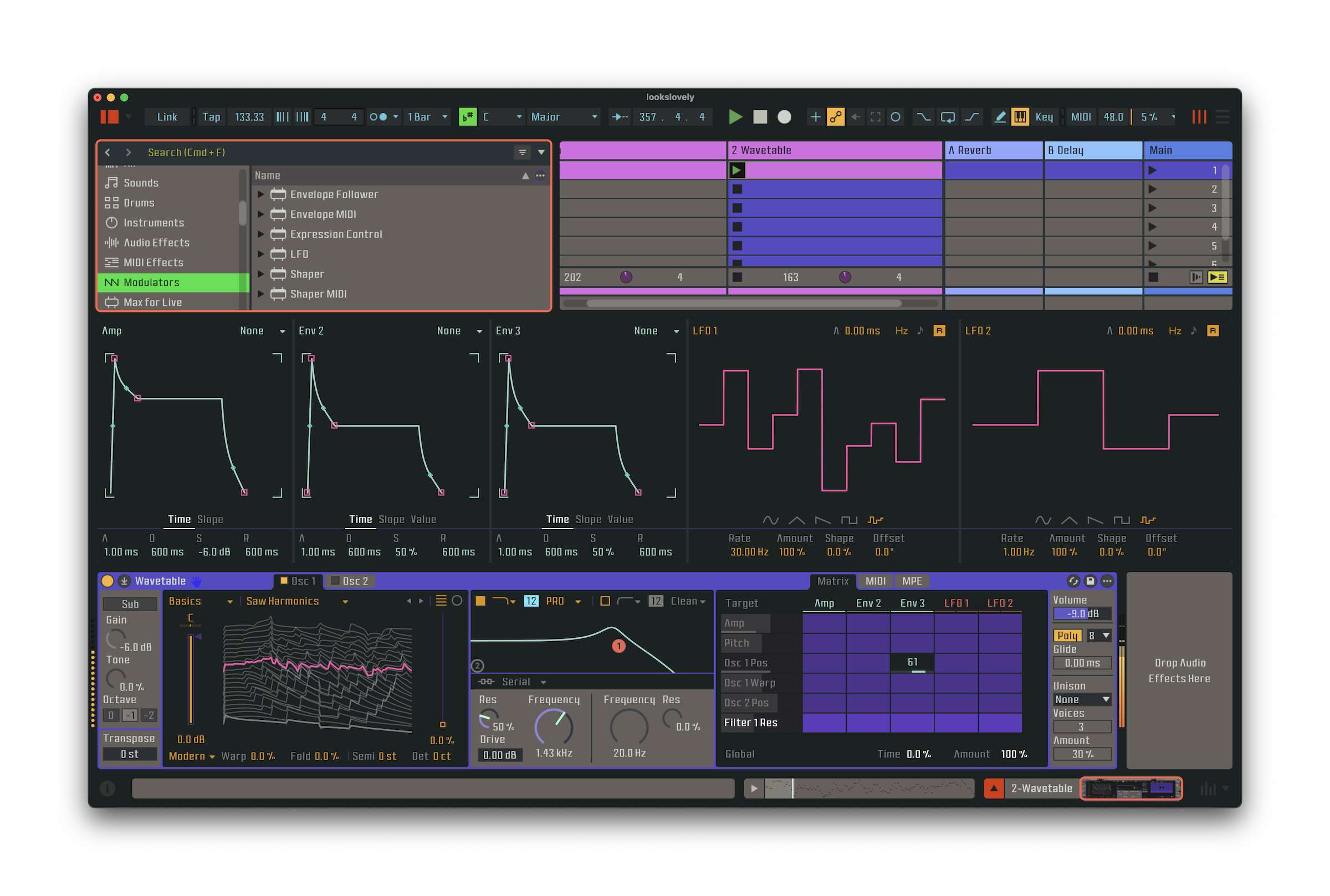Toggle the Wavetable device activator circle
The image size is (1330, 896).
[x=108, y=581]
